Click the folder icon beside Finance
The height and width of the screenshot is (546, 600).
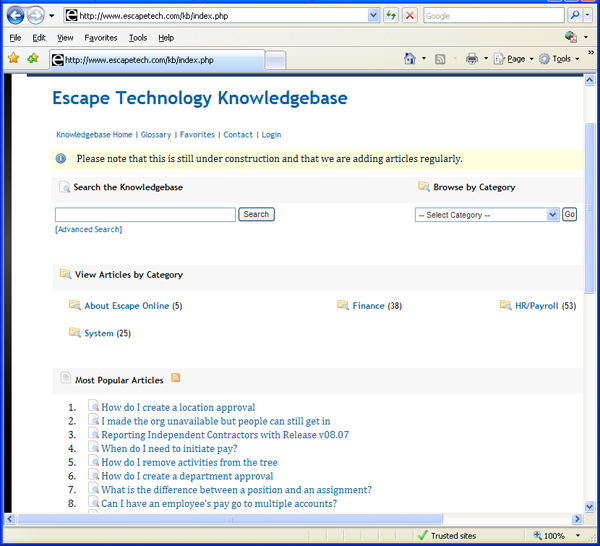343,305
